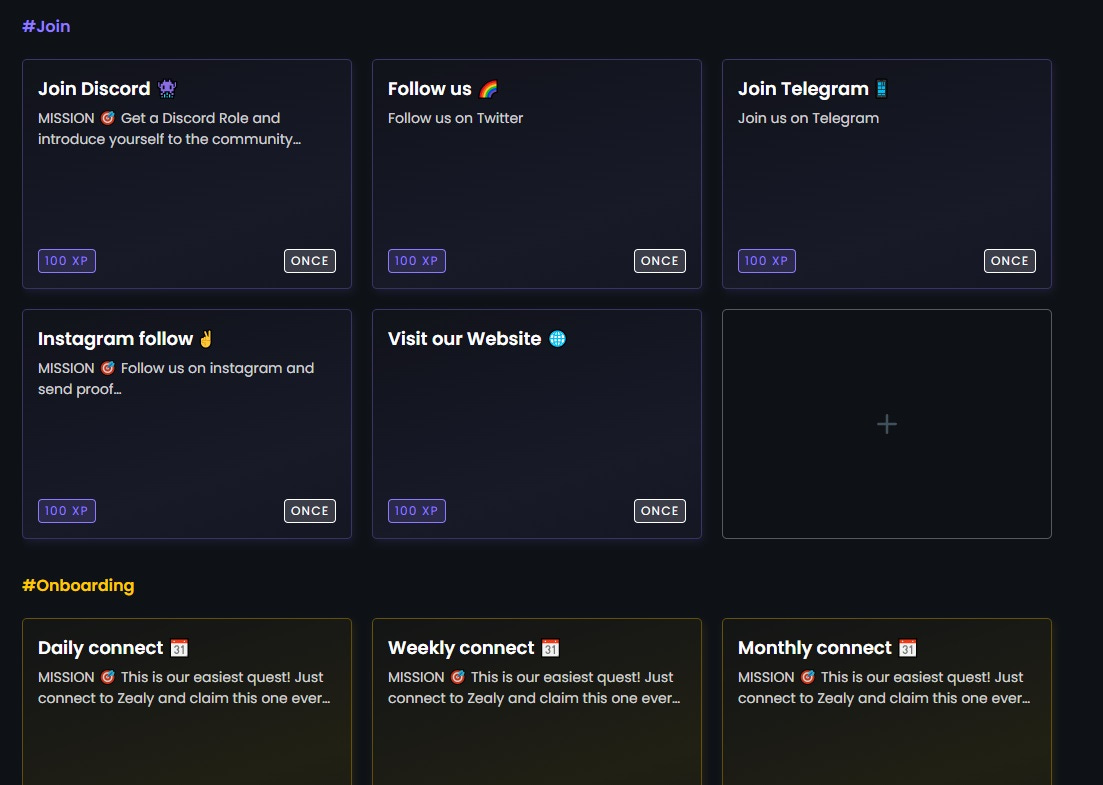Add a new quest with the plus card

pos(887,424)
